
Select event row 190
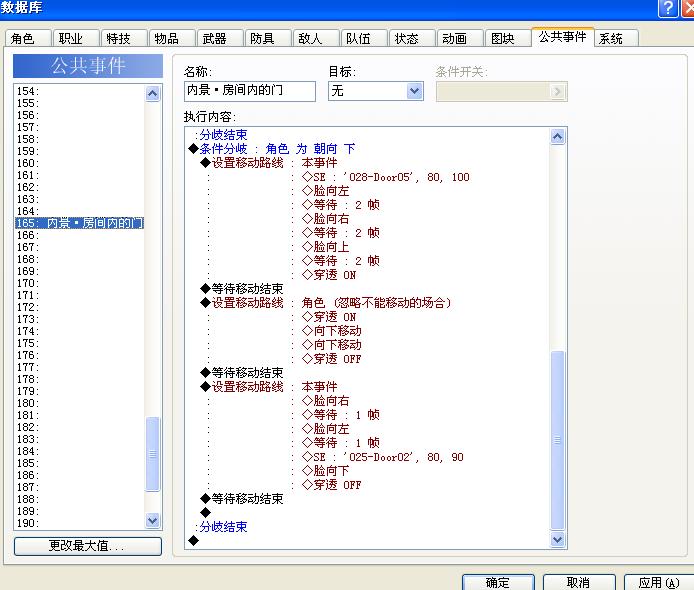click(80, 523)
